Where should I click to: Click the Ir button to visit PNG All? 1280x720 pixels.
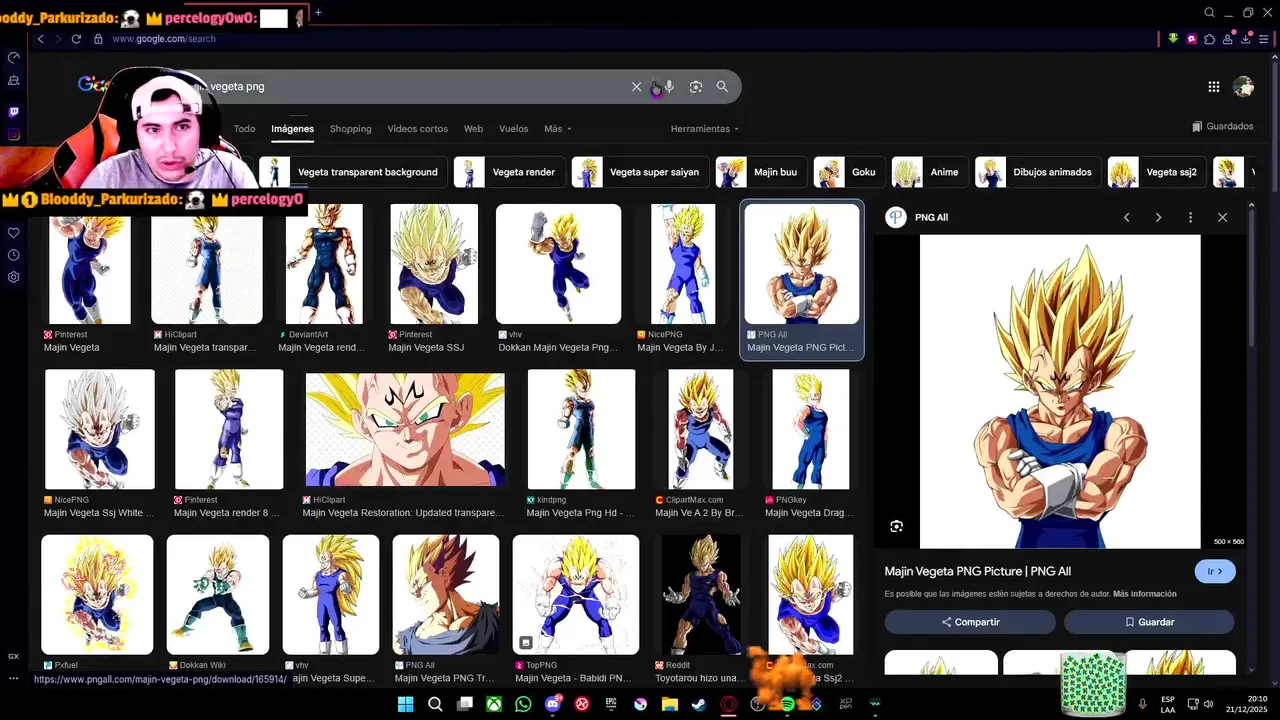pyautogui.click(x=1215, y=571)
